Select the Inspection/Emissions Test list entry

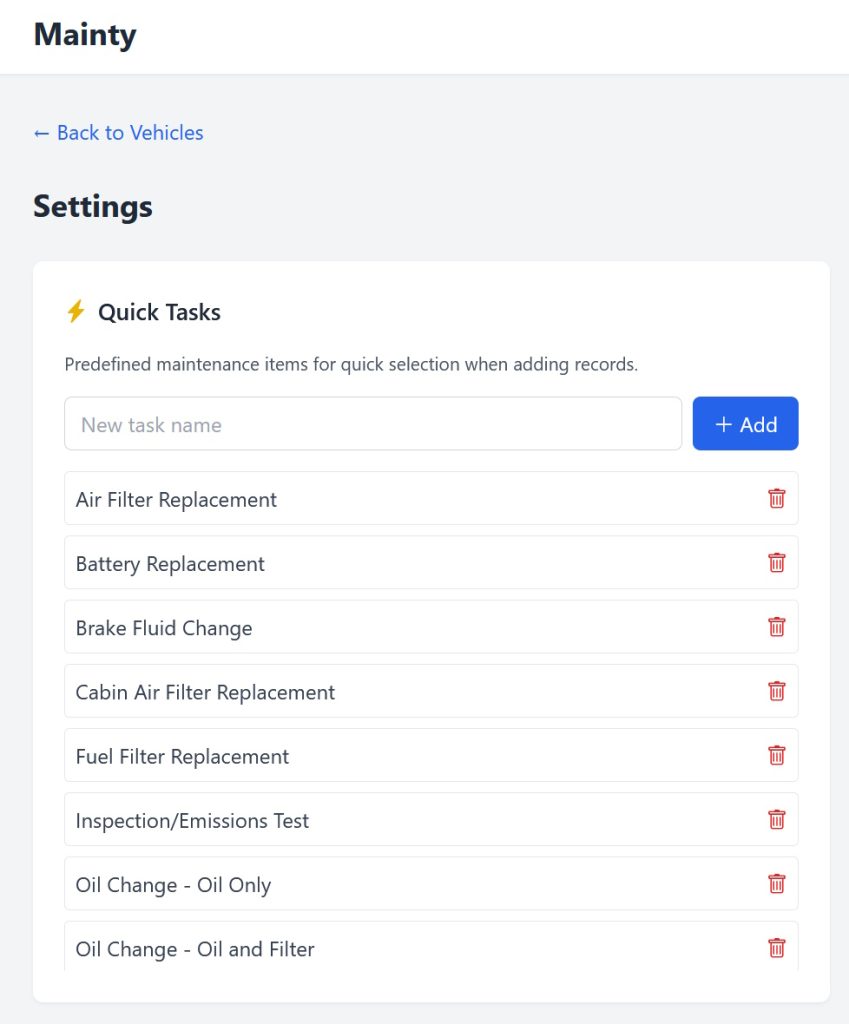pyautogui.click(x=300, y=819)
